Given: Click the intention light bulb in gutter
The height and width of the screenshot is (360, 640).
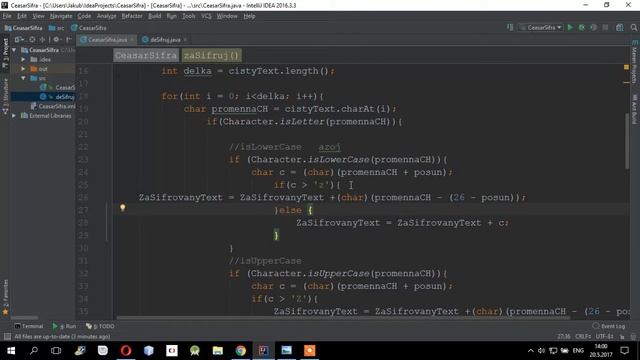Looking at the screenshot, I should [x=122, y=208].
